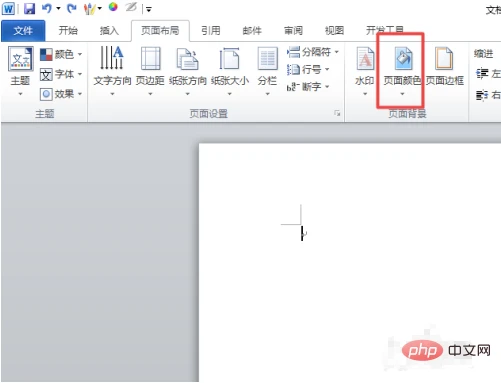Screen dimensions: 501x383
Task: Save the document with the floppy disk icon
Action: click(29, 9)
